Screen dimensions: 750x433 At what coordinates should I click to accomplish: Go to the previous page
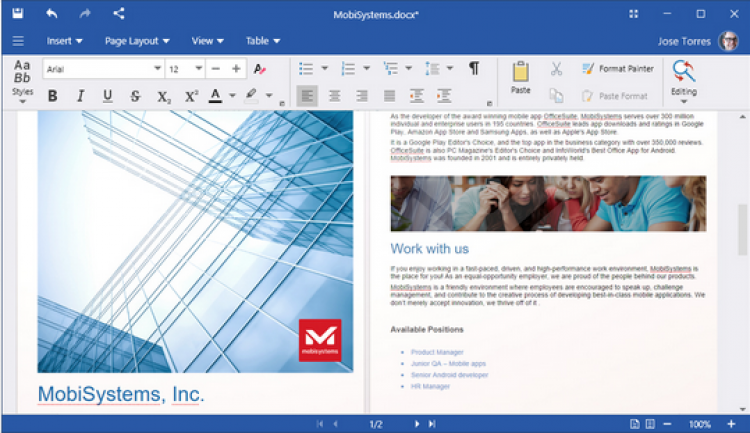point(336,424)
